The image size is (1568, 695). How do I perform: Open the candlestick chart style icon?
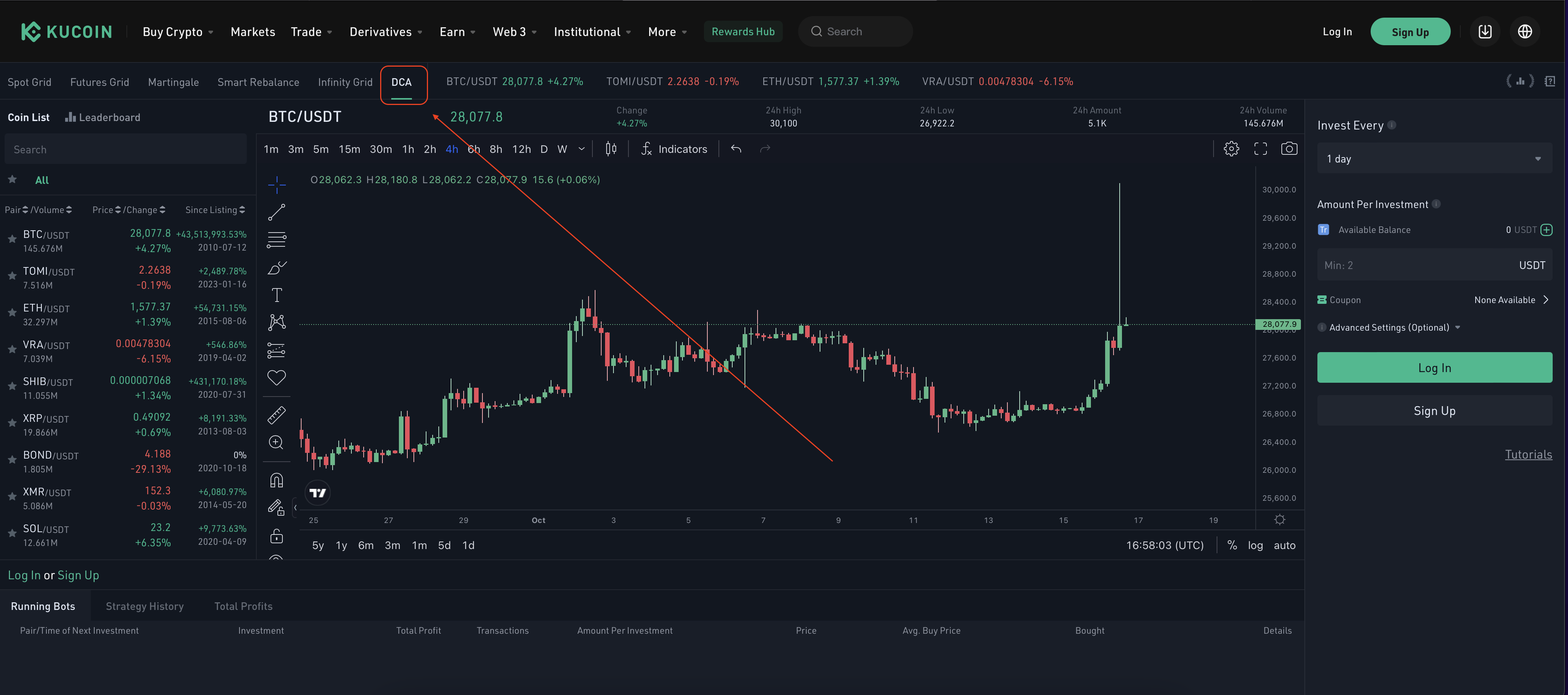[611, 149]
